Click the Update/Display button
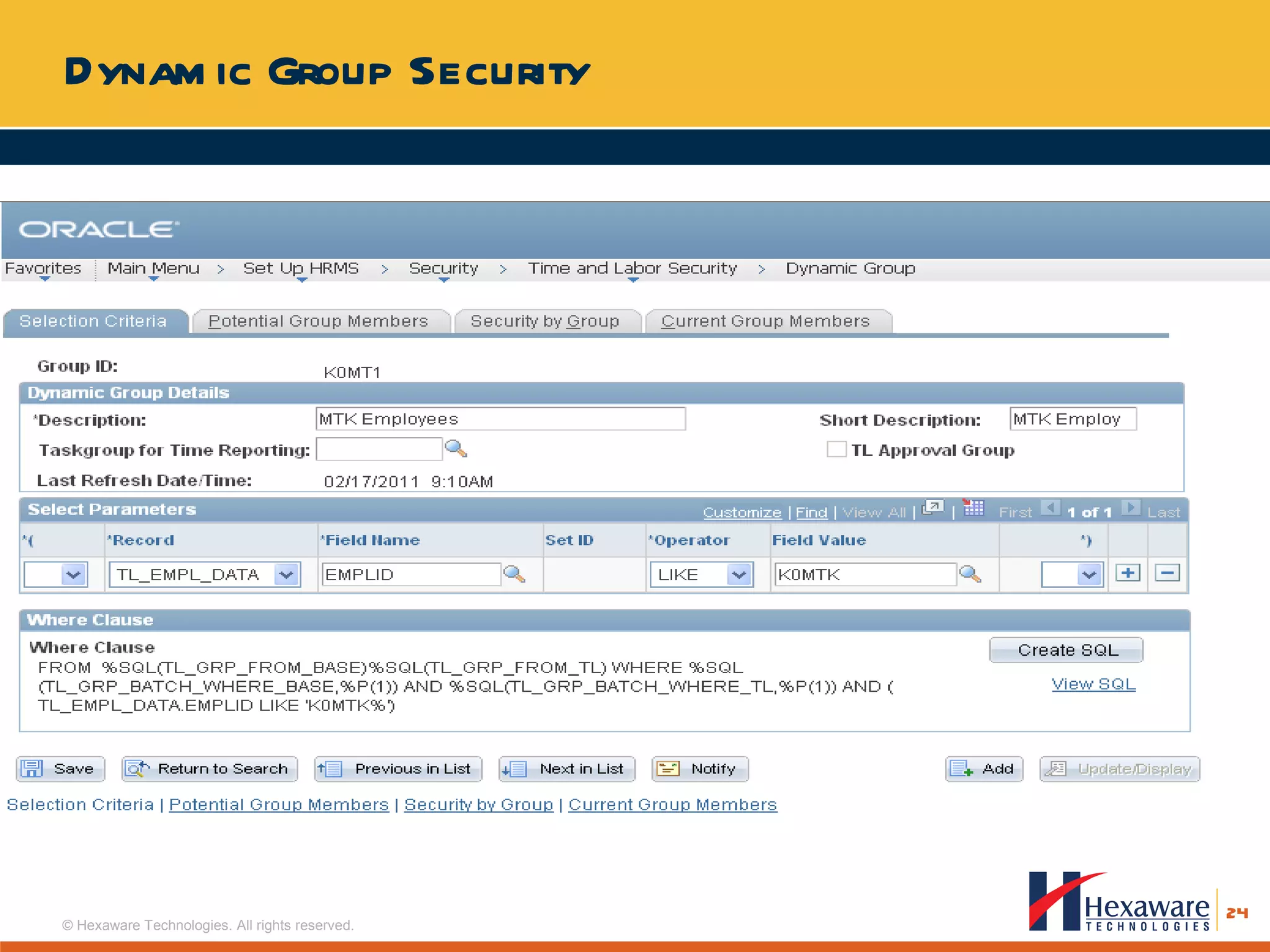This screenshot has height=952, width=1270. pos(1119,769)
